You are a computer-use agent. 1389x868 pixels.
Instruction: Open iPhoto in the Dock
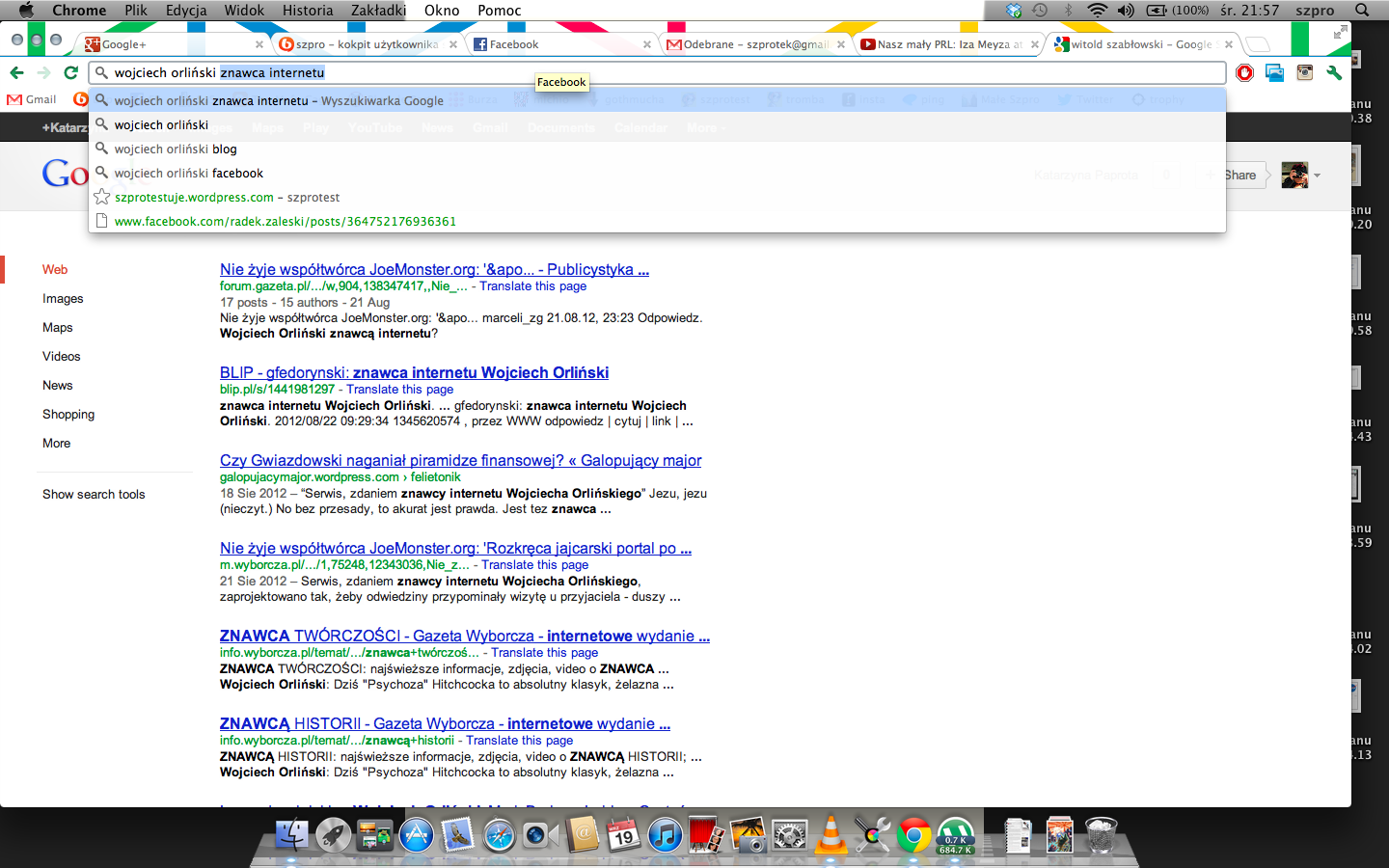click(x=748, y=835)
